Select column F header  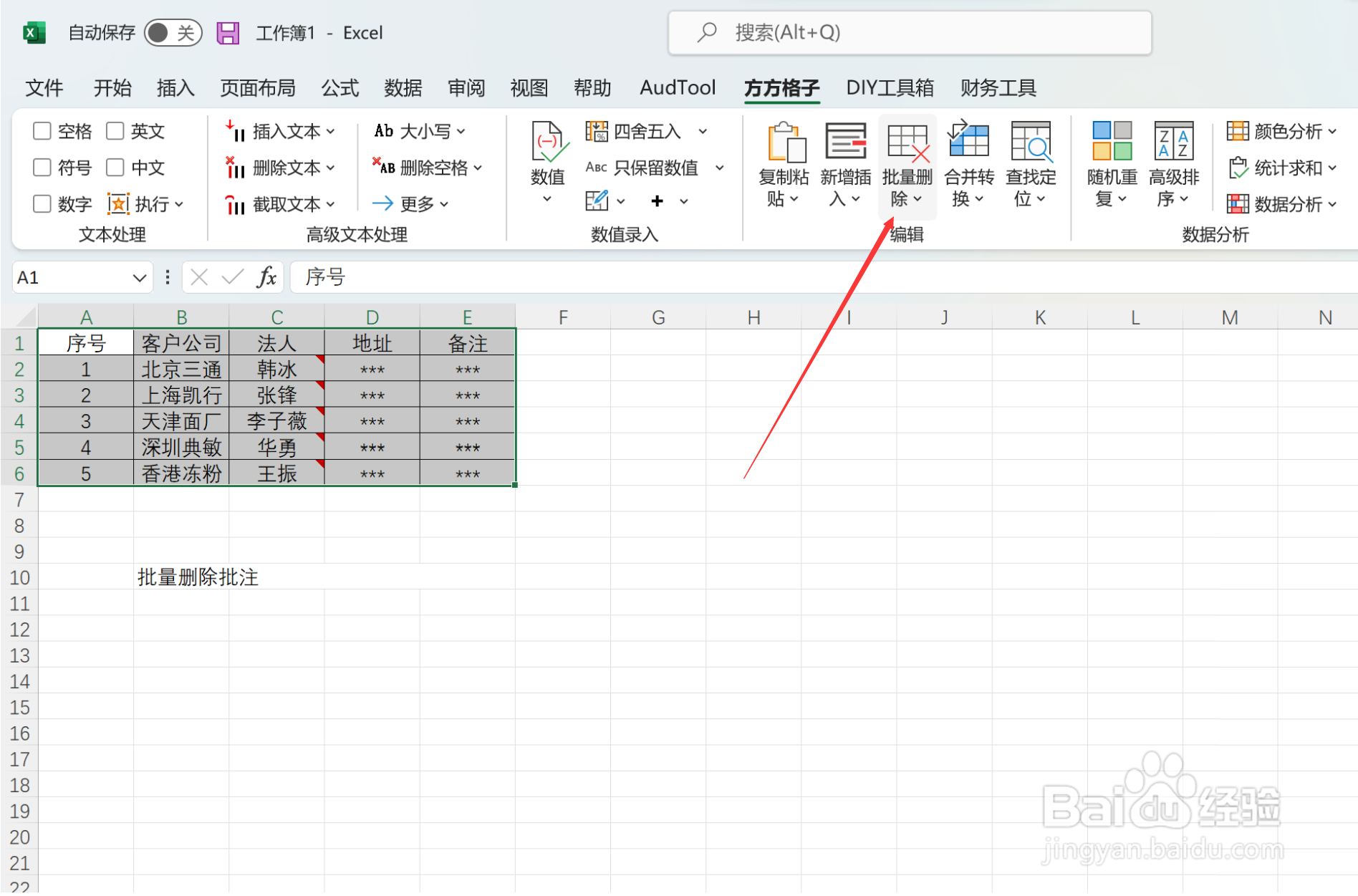[563, 317]
